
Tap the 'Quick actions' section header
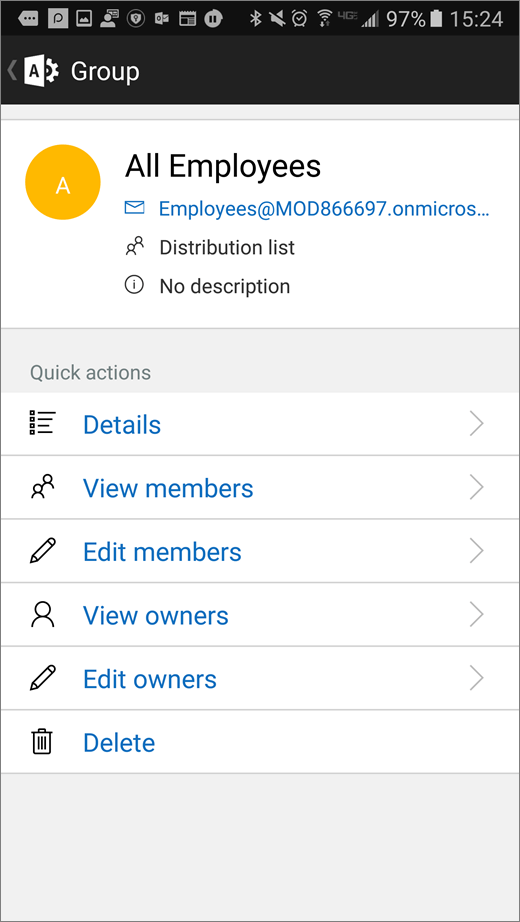click(x=91, y=372)
